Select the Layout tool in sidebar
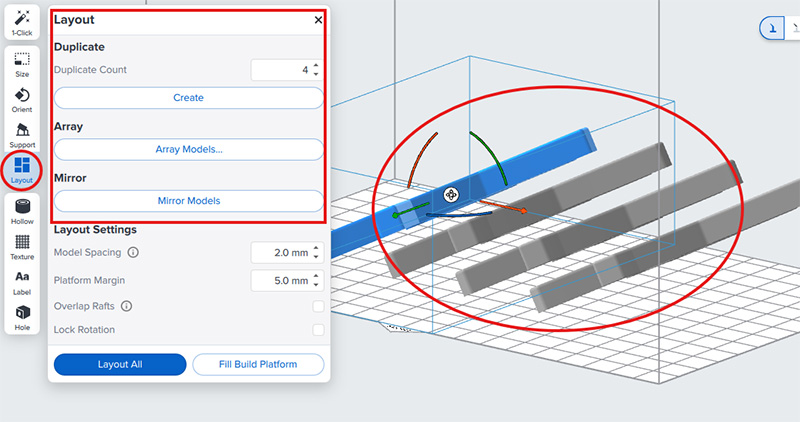 click(x=21, y=170)
